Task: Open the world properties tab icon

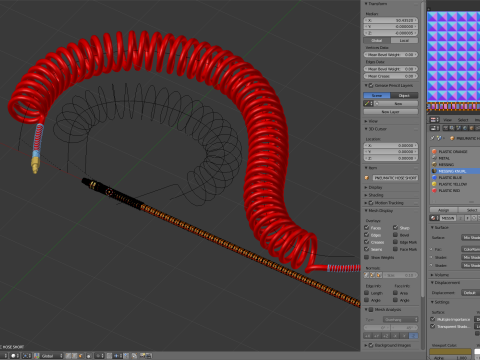Action: pos(465,128)
